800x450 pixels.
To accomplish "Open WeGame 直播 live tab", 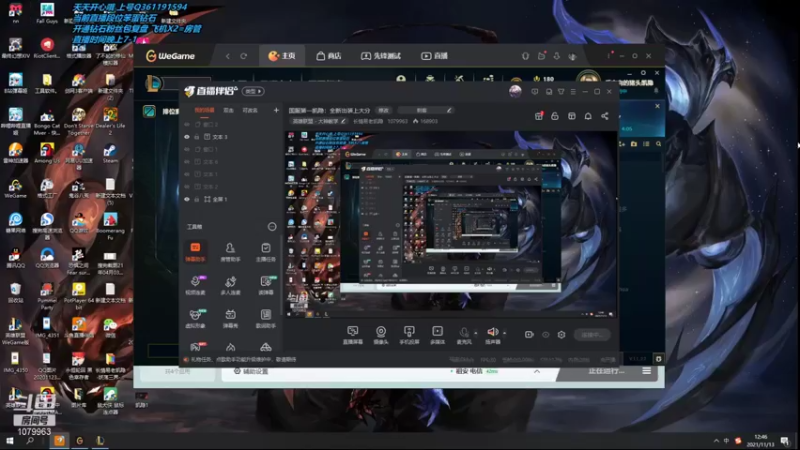I will [x=434, y=56].
